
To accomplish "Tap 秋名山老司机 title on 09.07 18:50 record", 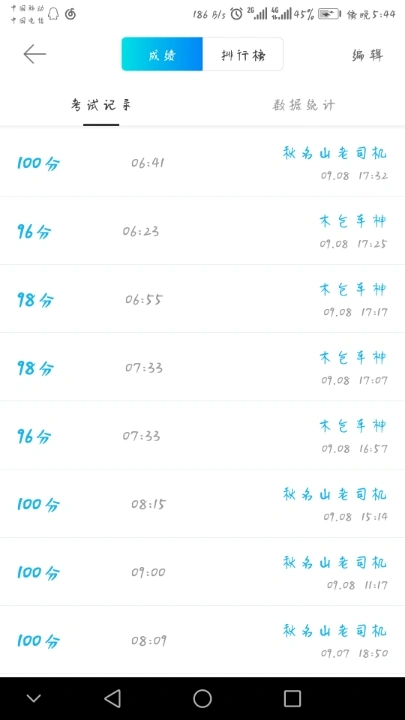I will [335, 630].
